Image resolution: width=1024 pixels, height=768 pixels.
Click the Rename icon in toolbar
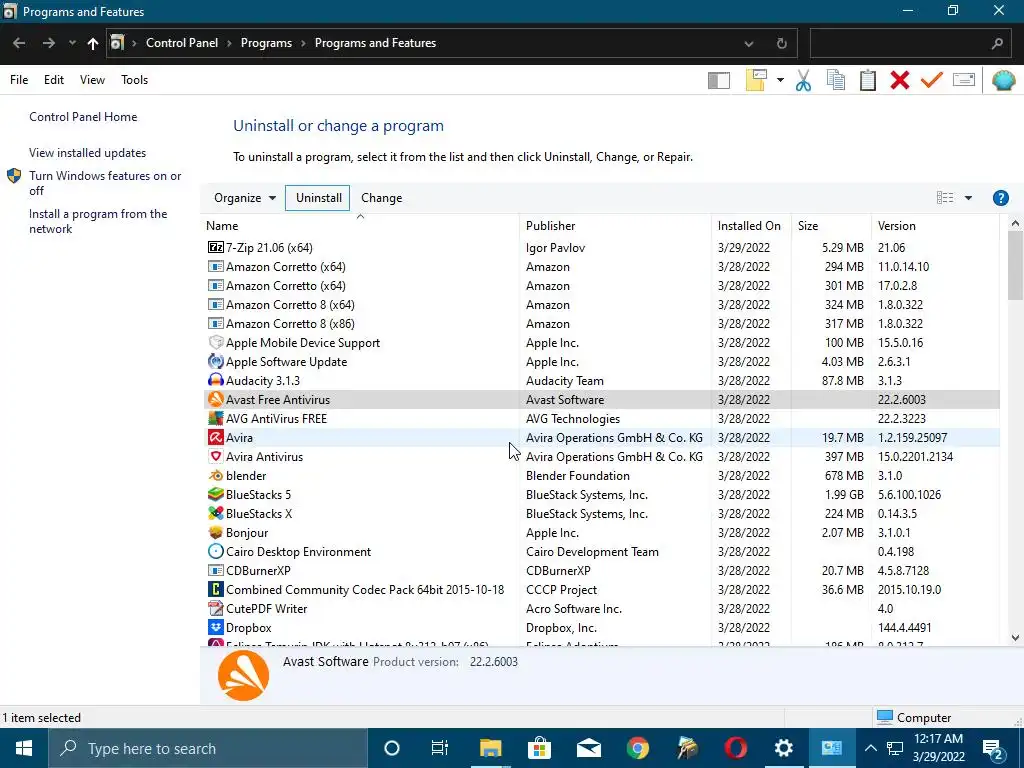coord(964,80)
